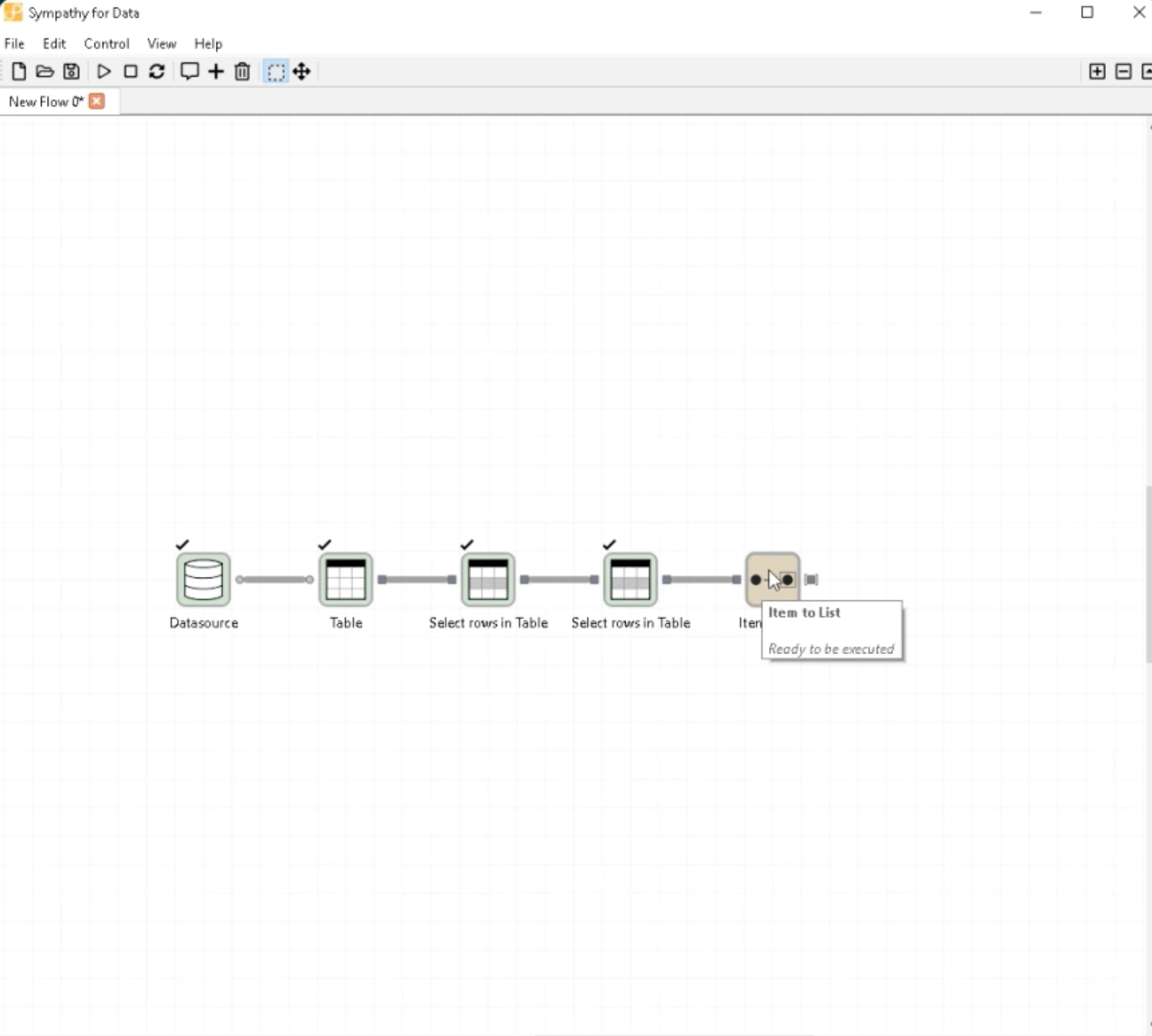Reload the flow with the refresh icon
Viewport: 1152px width, 1036px height.
click(x=156, y=71)
